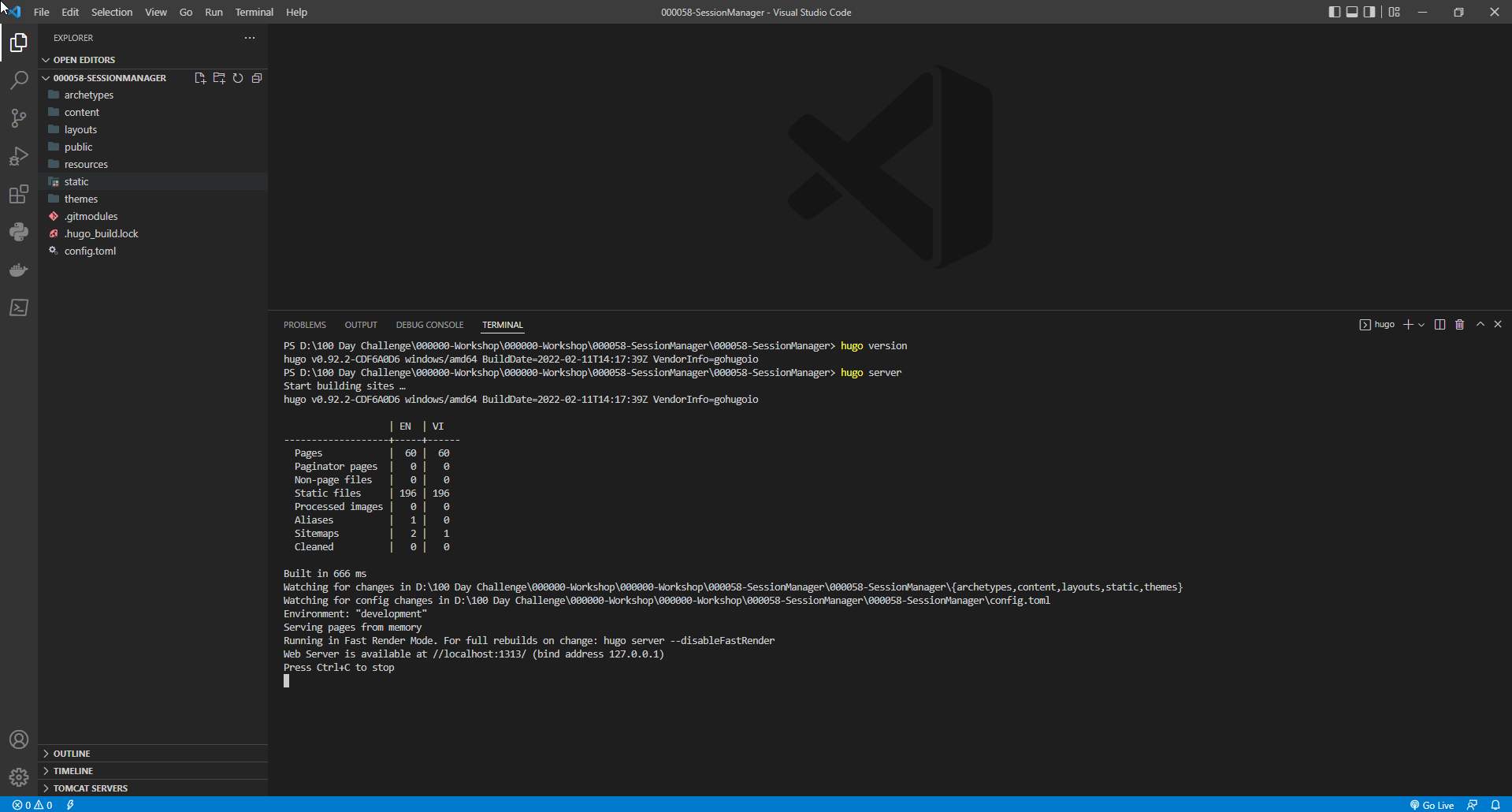Image resolution: width=1512 pixels, height=812 pixels.
Task: Open the .hugo_build.lock file
Action: coord(153,234)
